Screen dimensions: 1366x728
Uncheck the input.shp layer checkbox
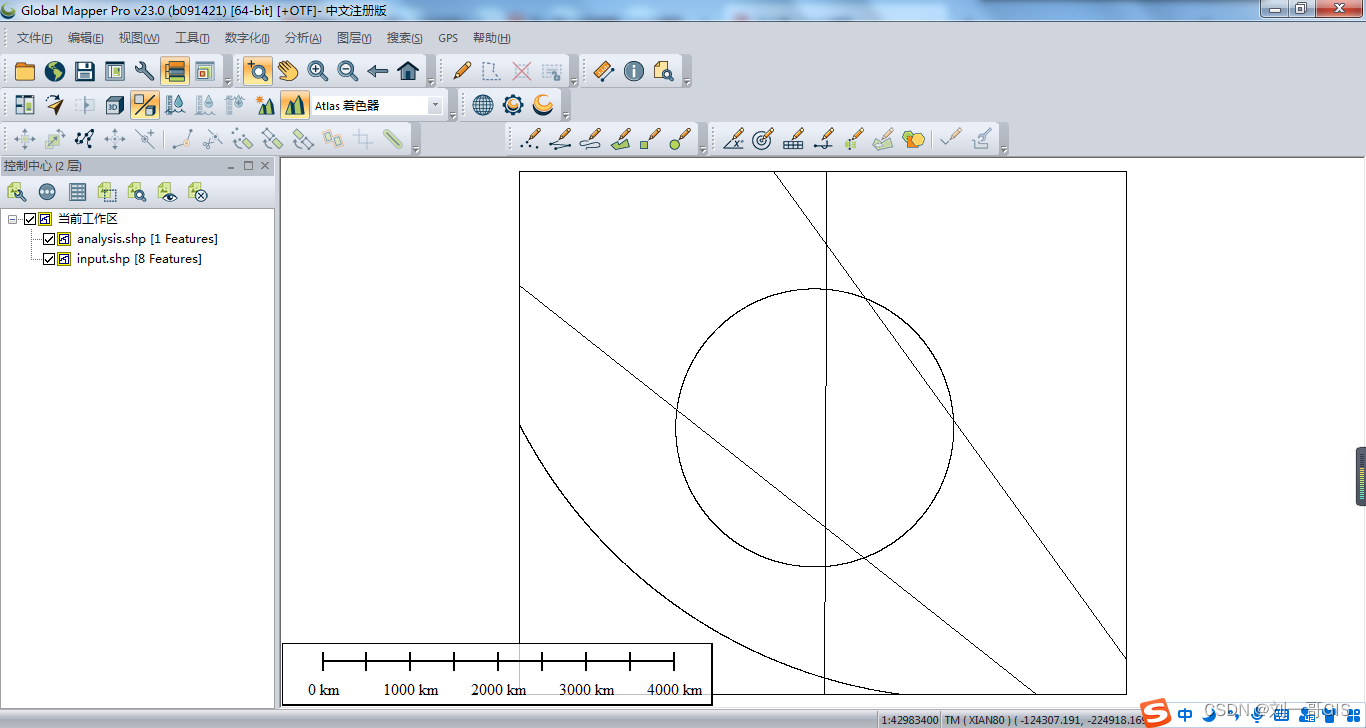click(49, 259)
